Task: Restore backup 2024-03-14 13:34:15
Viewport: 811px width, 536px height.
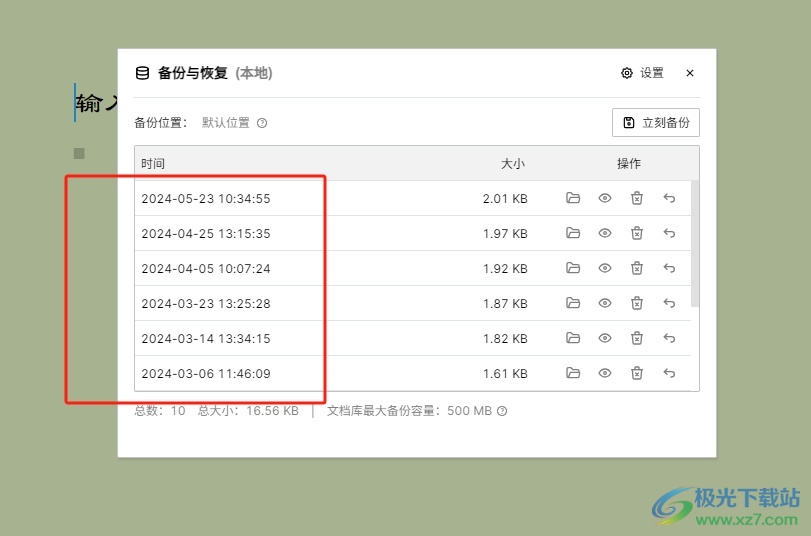Action: [669, 338]
